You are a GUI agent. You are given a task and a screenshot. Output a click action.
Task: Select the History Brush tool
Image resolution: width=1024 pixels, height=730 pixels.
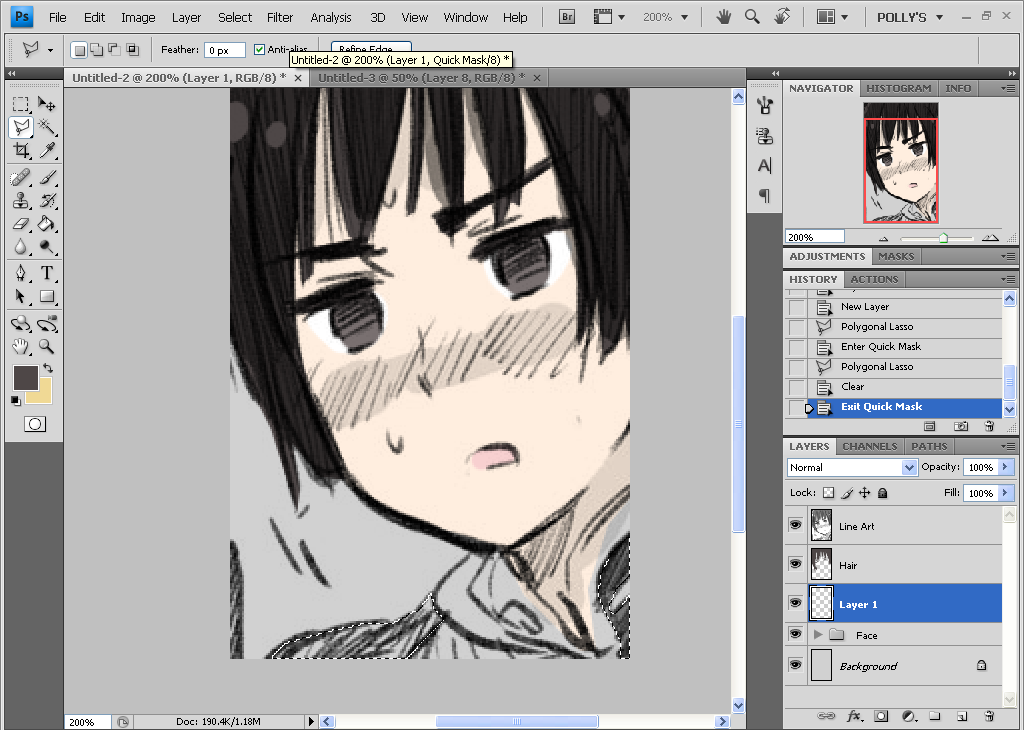pos(46,200)
